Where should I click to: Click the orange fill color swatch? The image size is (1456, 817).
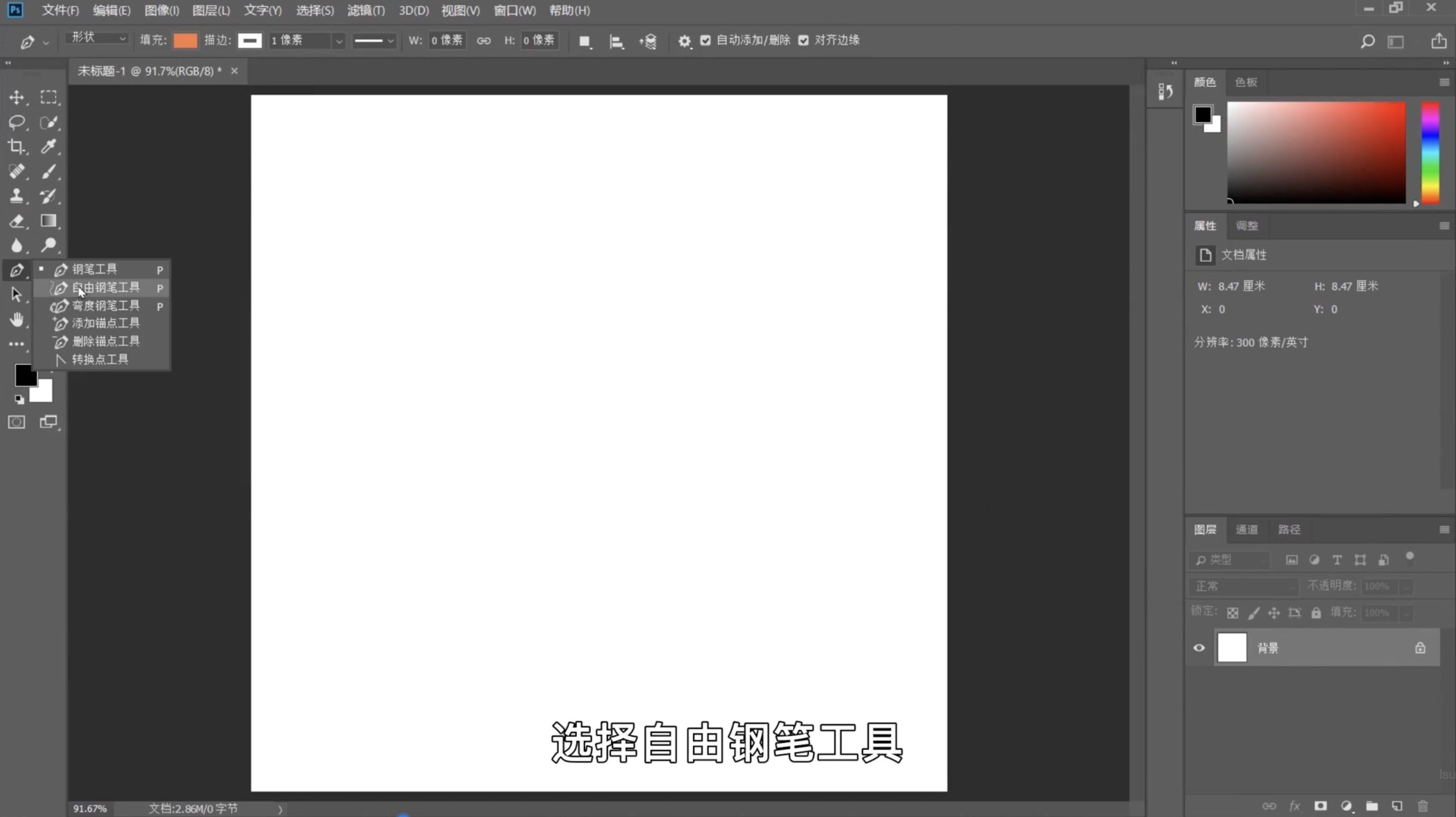(185, 40)
